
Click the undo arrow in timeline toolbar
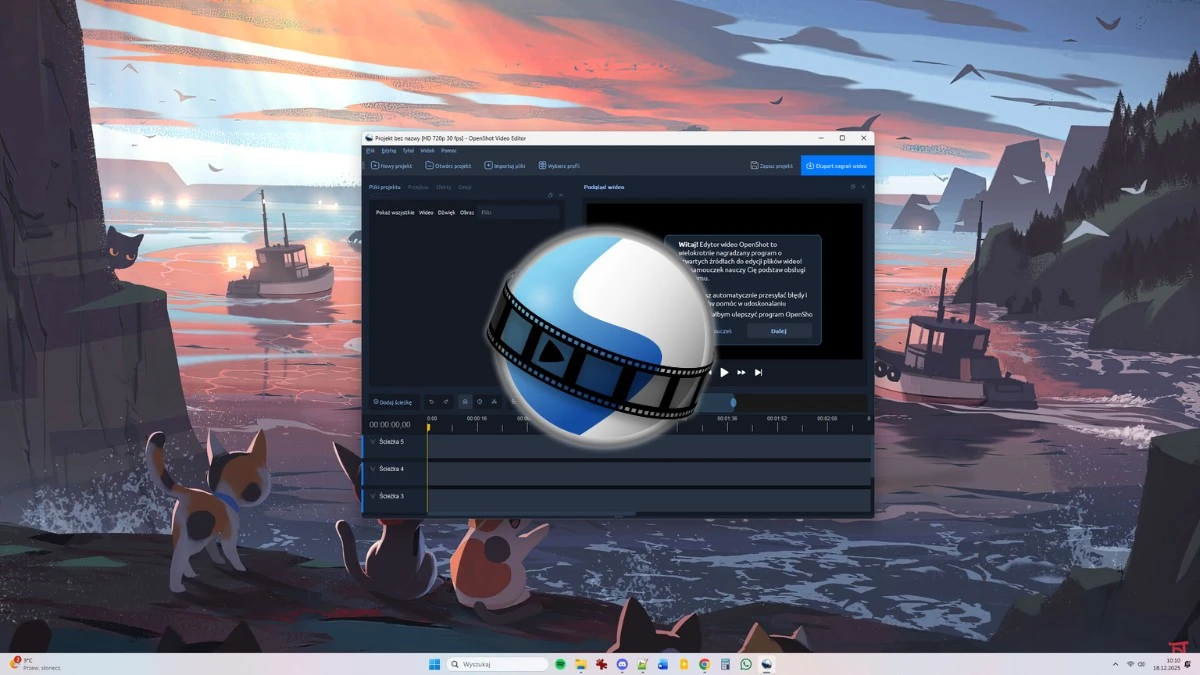[431, 402]
